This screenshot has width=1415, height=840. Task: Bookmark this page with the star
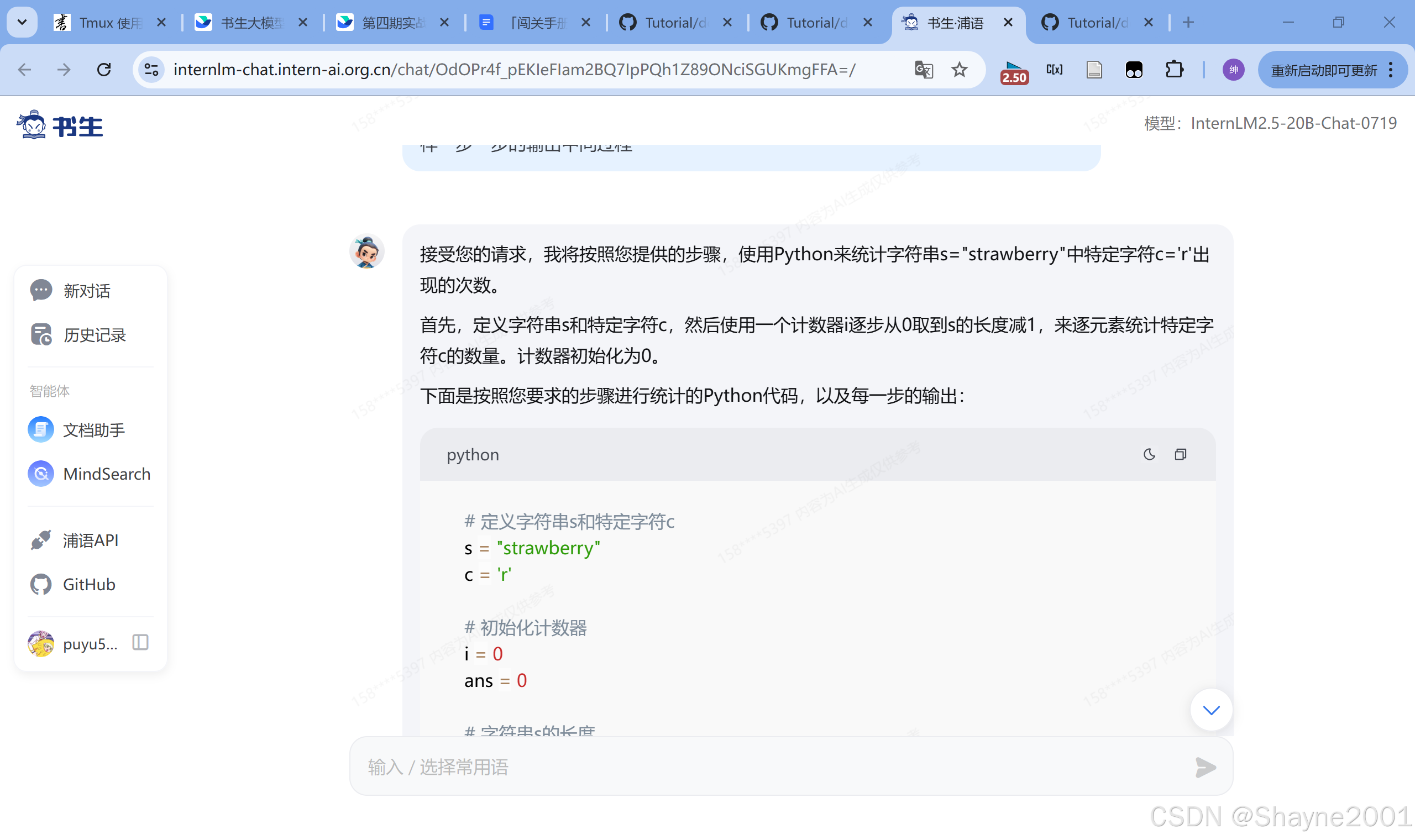[960, 70]
